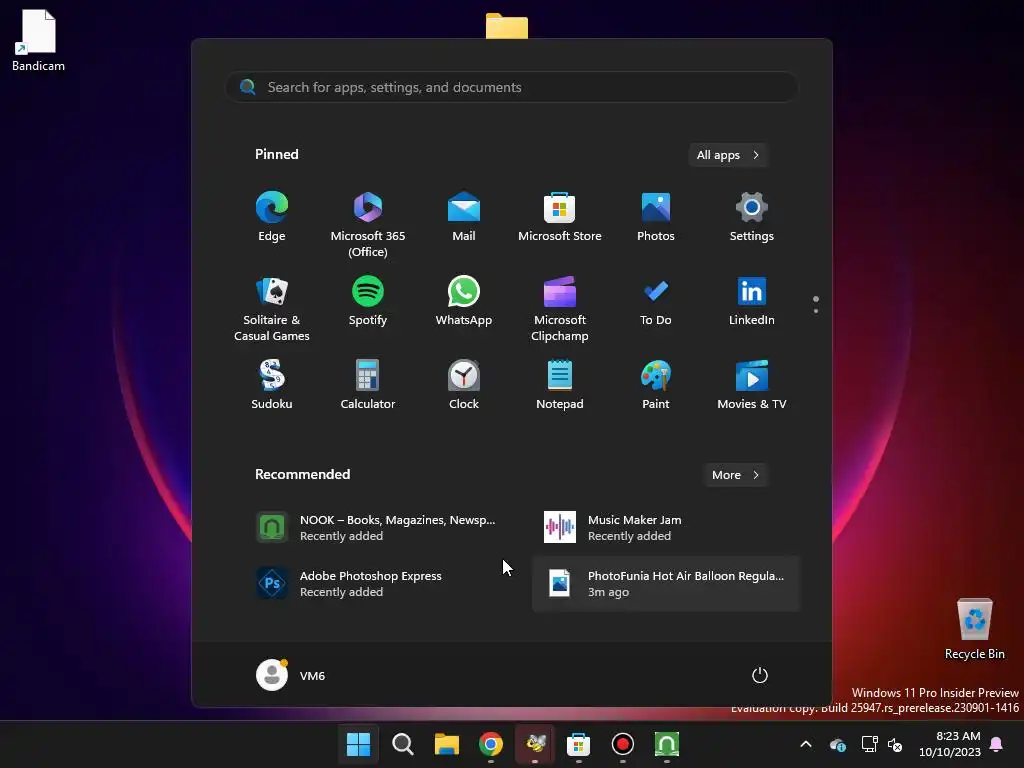This screenshot has height=768, width=1024.
Task: Open Spotify
Action: [368, 302]
